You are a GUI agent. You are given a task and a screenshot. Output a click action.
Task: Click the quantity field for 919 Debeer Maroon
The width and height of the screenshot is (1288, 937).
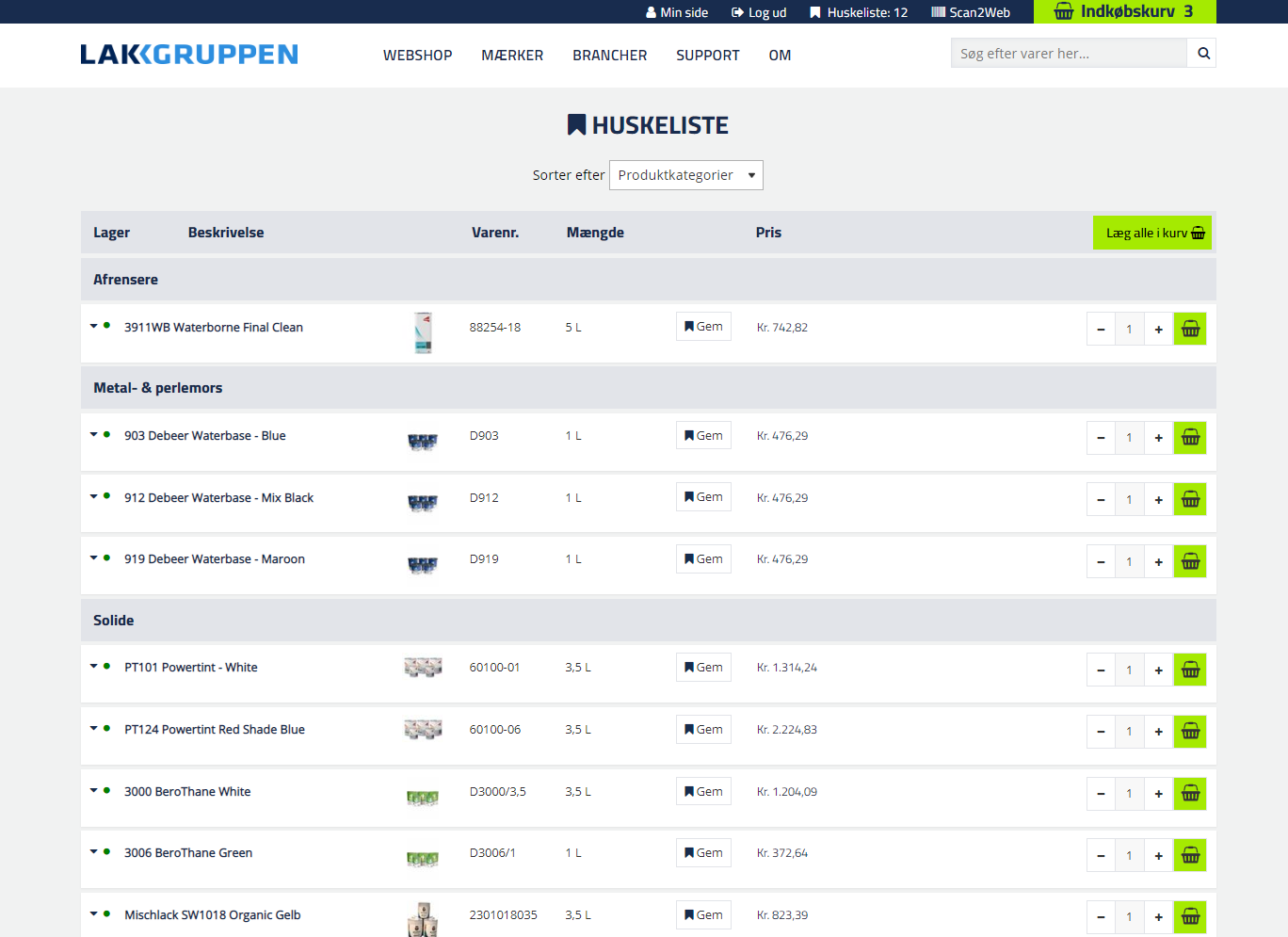[x=1129, y=561]
